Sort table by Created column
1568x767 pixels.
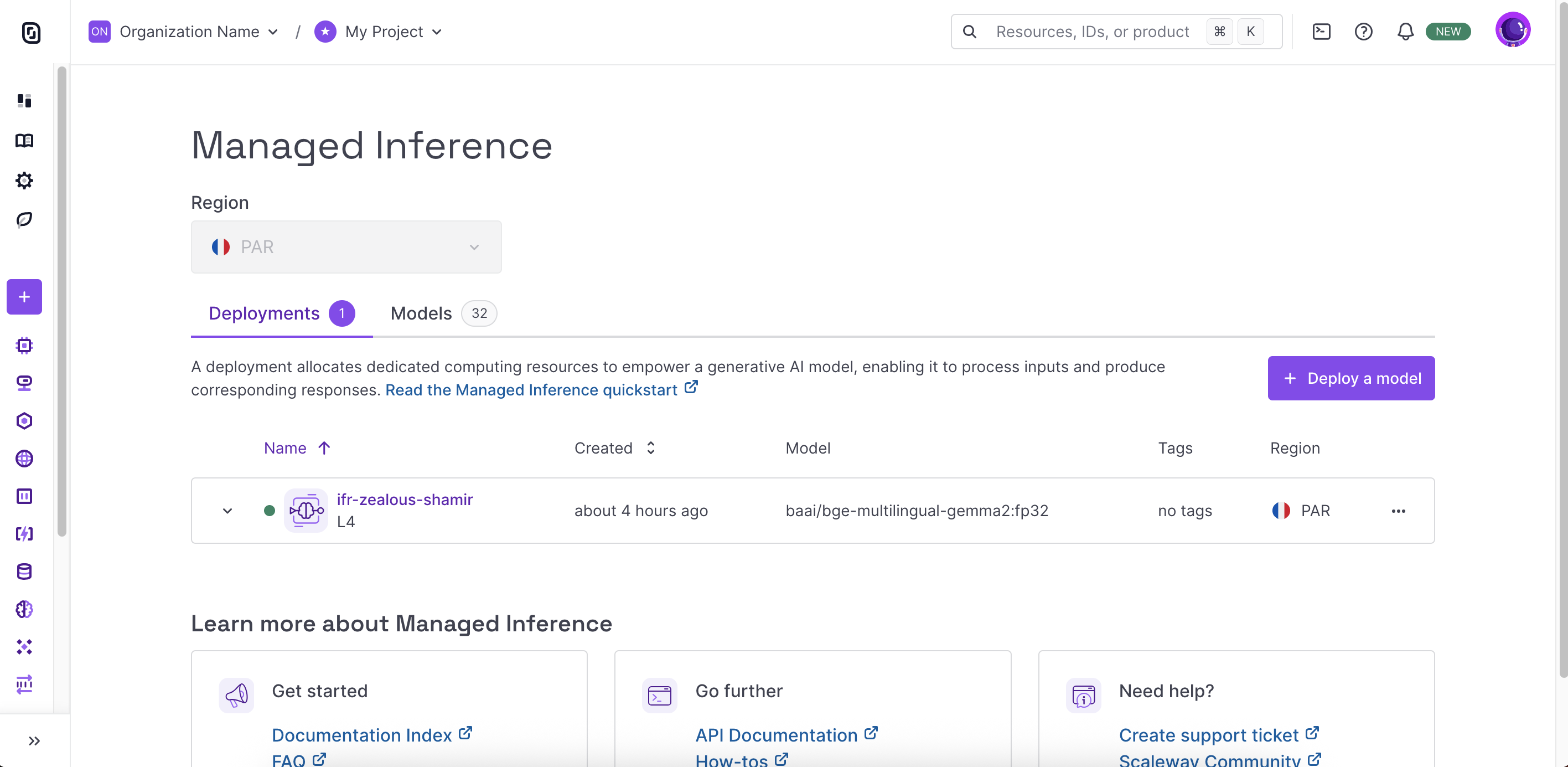point(615,448)
